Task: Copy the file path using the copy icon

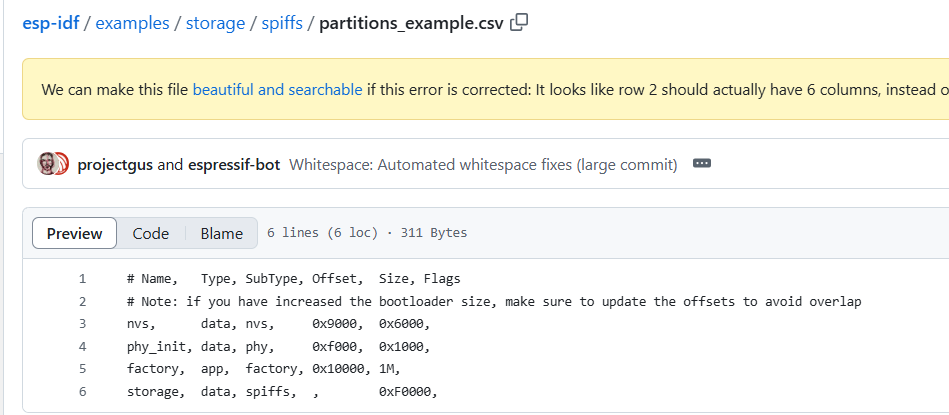Action: [519, 23]
